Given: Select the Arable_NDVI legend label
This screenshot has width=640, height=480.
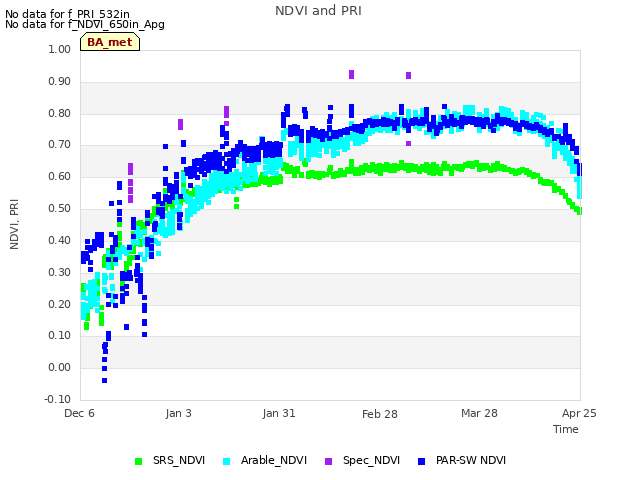Looking at the screenshot, I should click(273, 460).
